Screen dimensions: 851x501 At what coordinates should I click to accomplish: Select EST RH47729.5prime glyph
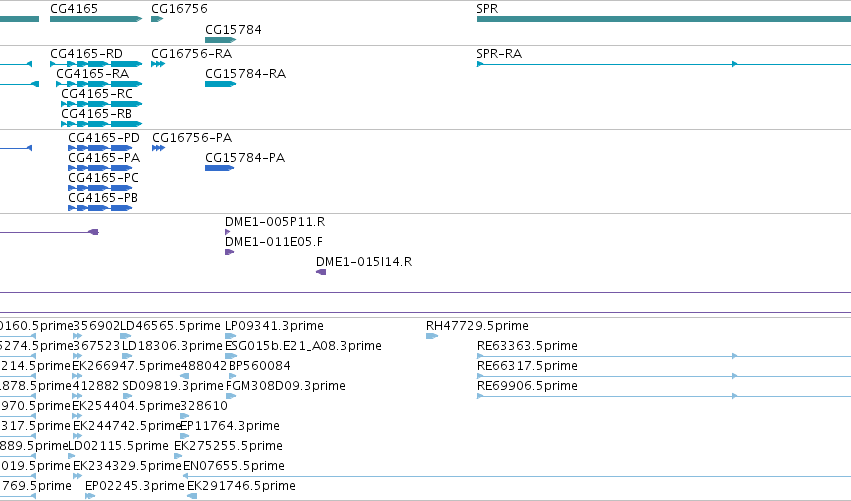pyautogui.click(x=431, y=337)
